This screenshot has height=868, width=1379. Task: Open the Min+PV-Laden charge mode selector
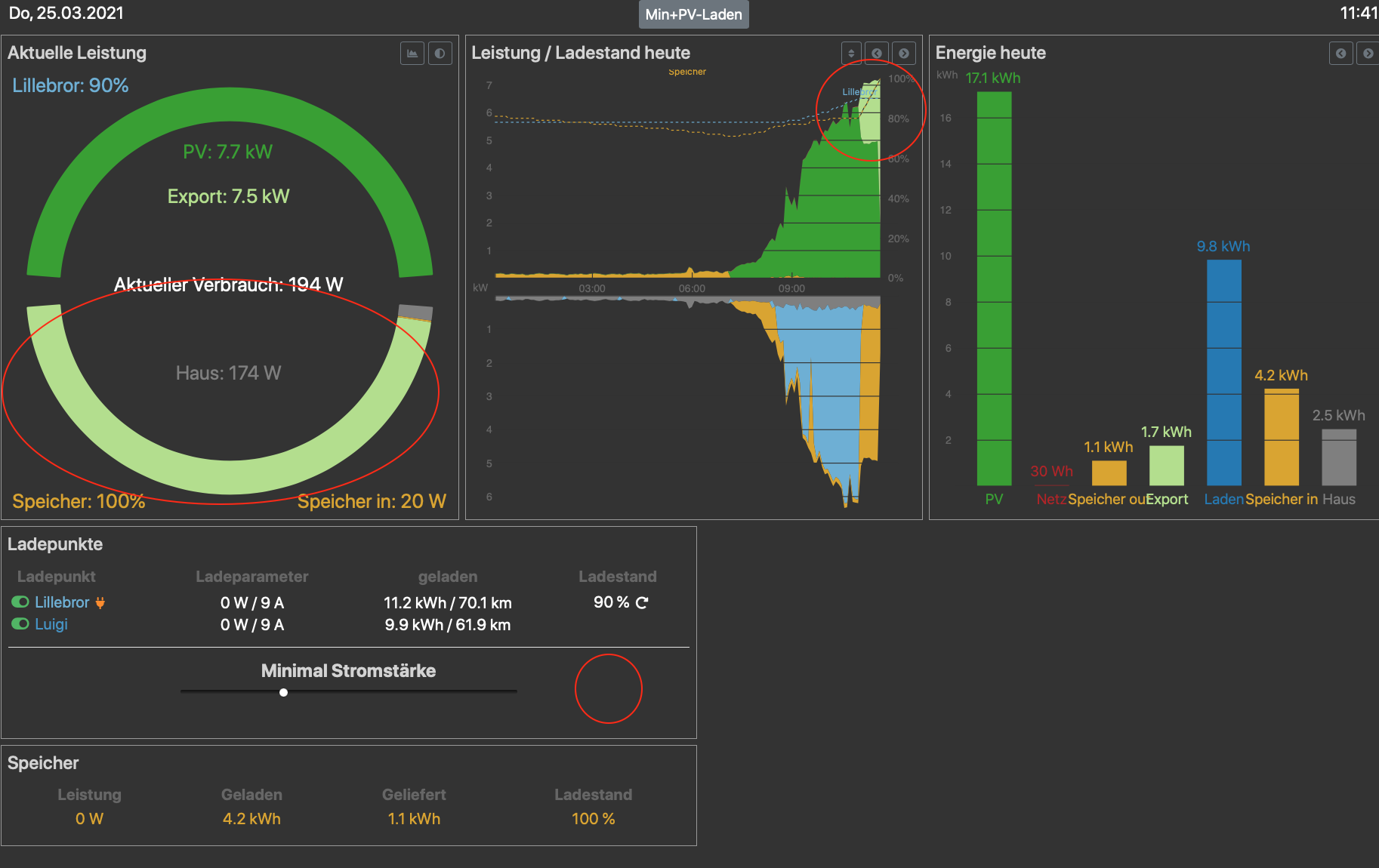693,14
